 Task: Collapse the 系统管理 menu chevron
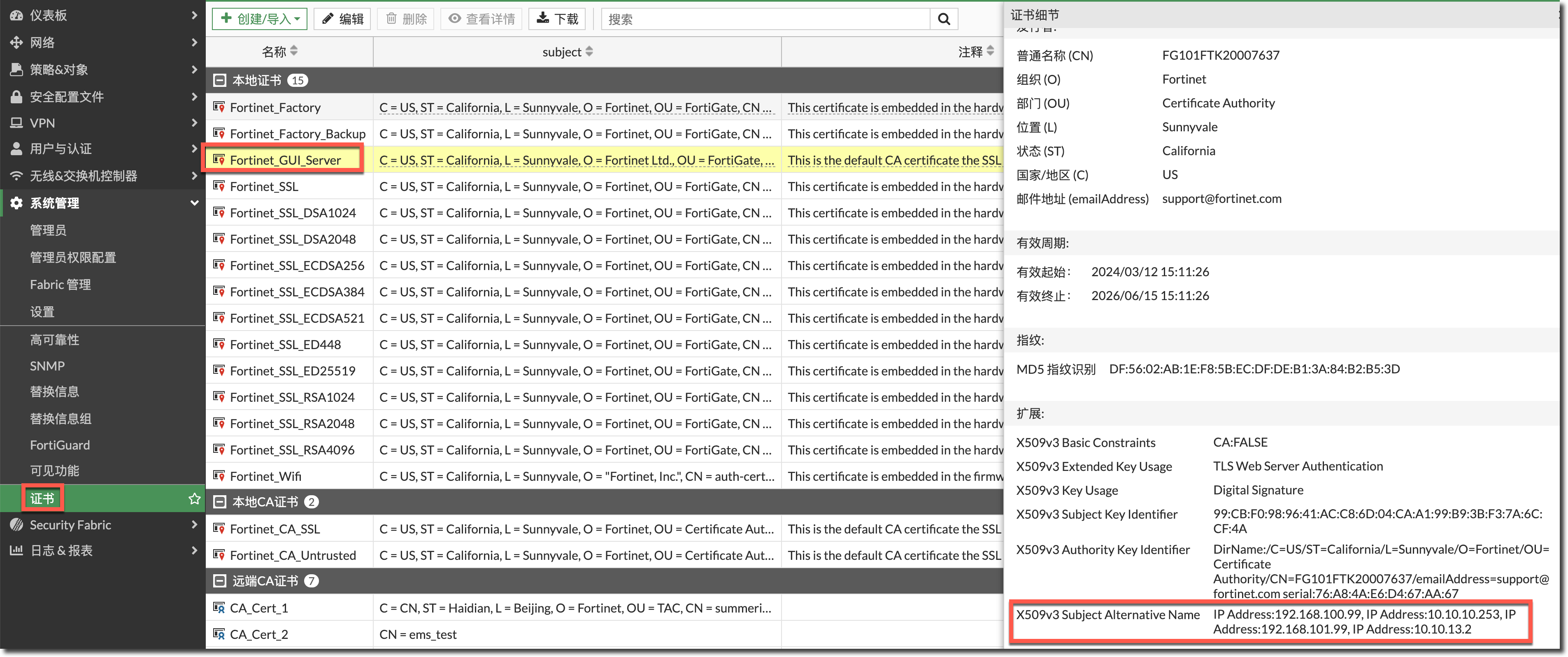pos(194,203)
